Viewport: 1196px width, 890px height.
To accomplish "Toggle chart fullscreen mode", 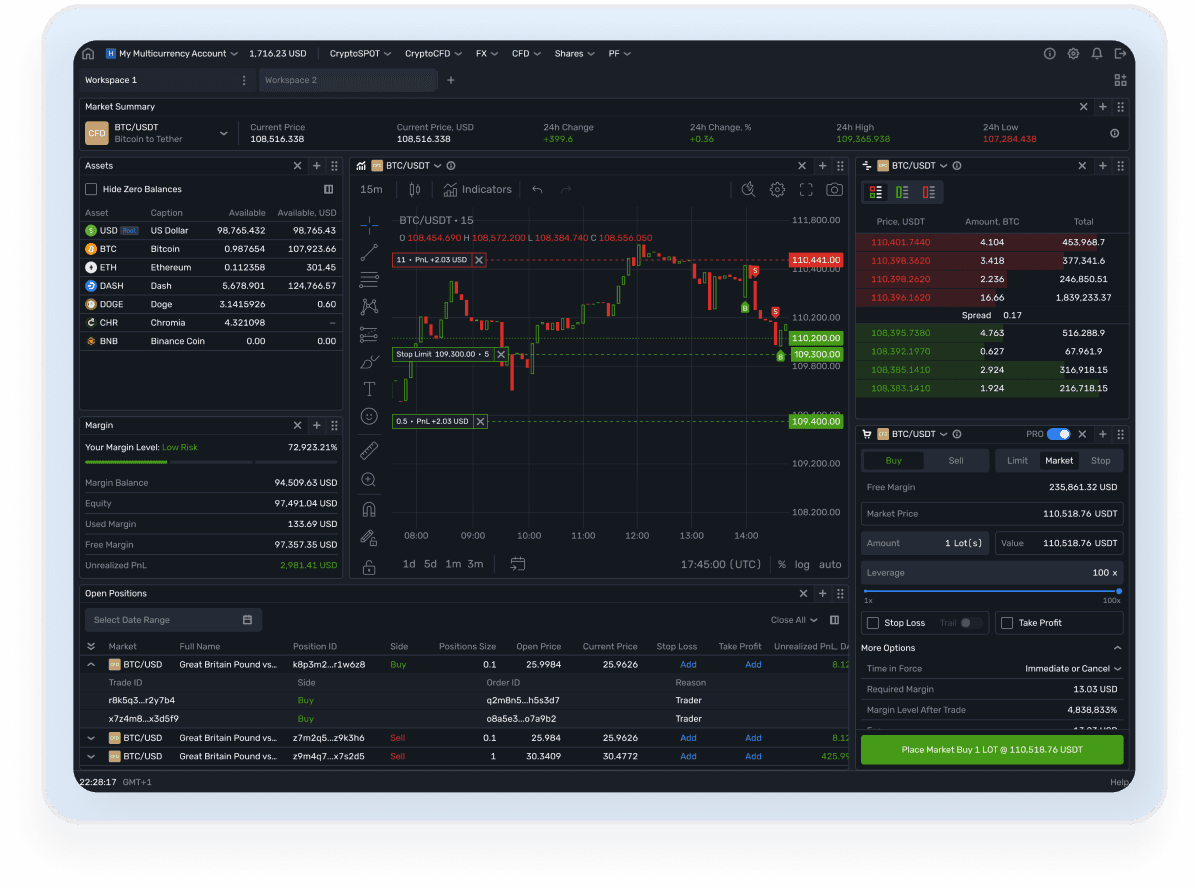I will pos(806,189).
